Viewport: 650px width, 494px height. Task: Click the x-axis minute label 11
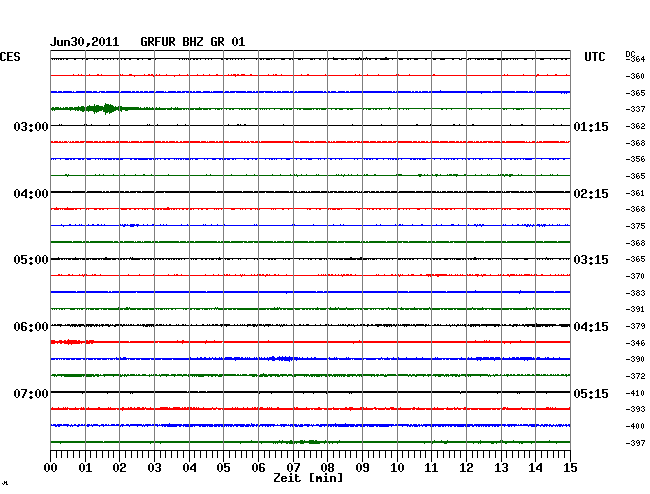pyautogui.click(x=431, y=468)
